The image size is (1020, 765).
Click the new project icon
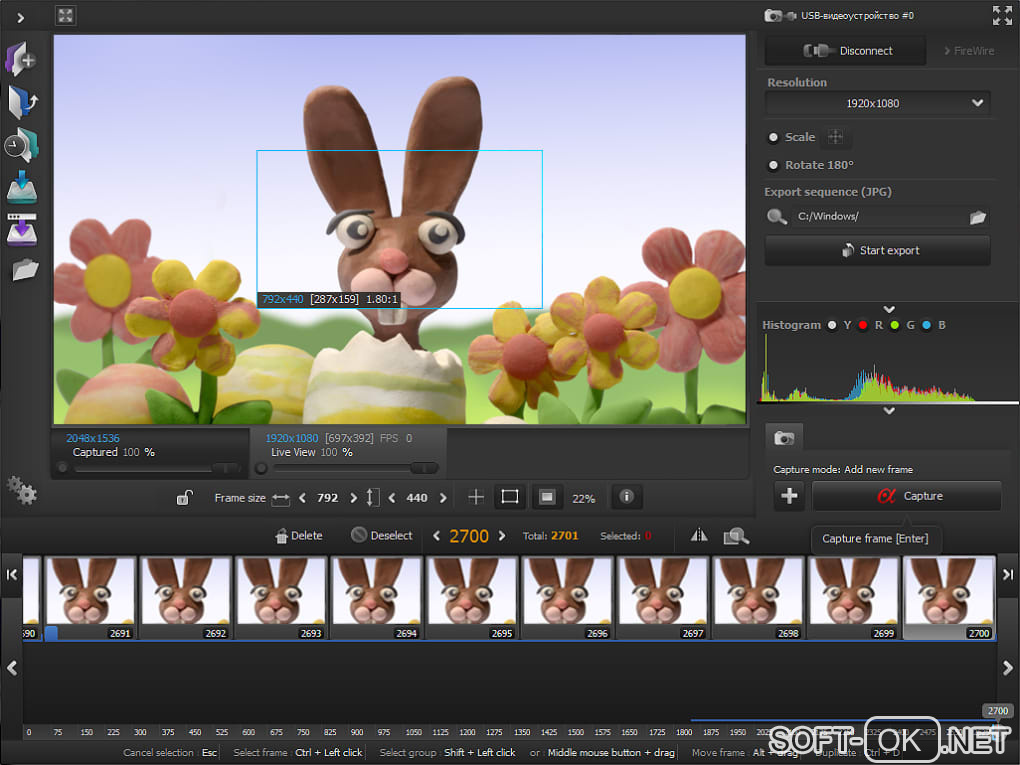coord(21,59)
